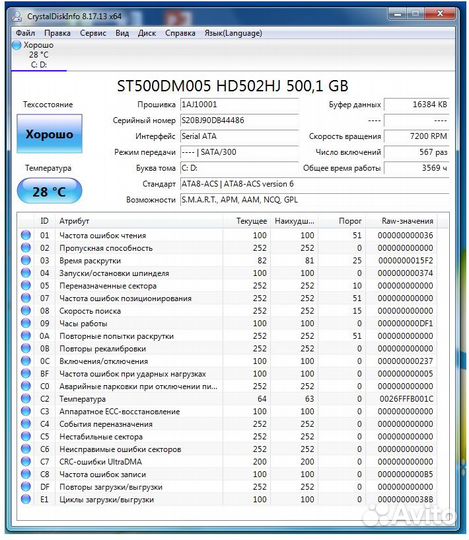
Task: Click the rotation rate value 7200 RPM
Action: (x=417, y=136)
